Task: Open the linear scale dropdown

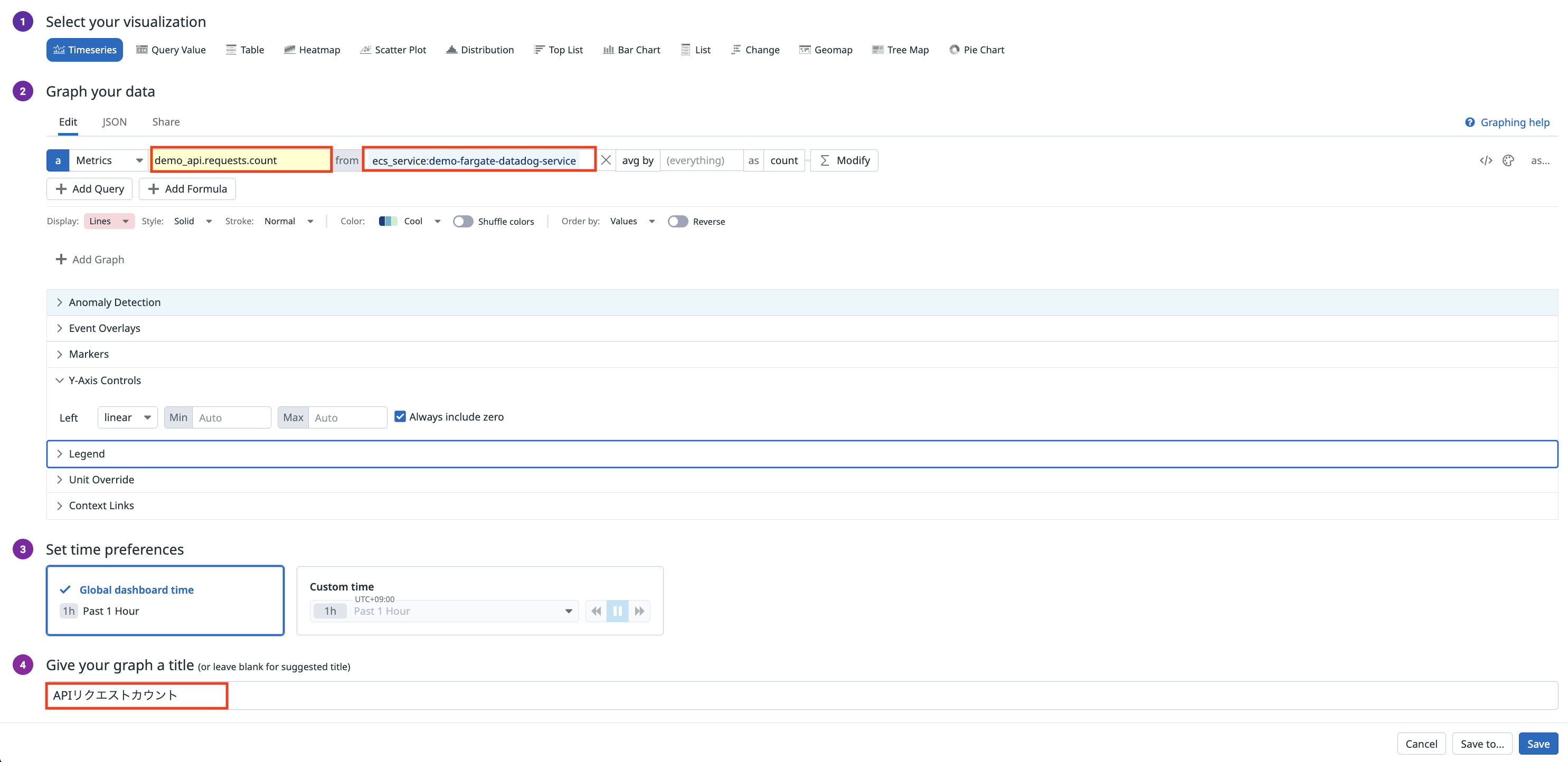Action: click(x=127, y=417)
